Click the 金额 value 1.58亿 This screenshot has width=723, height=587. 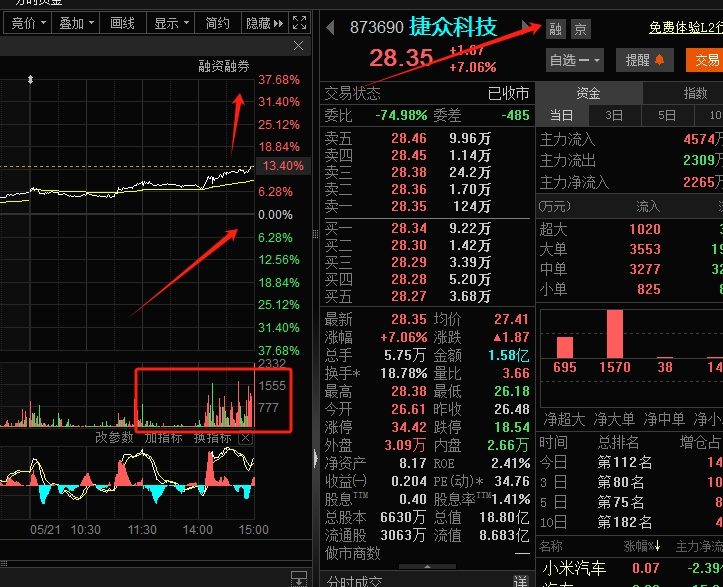coord(509,355)
